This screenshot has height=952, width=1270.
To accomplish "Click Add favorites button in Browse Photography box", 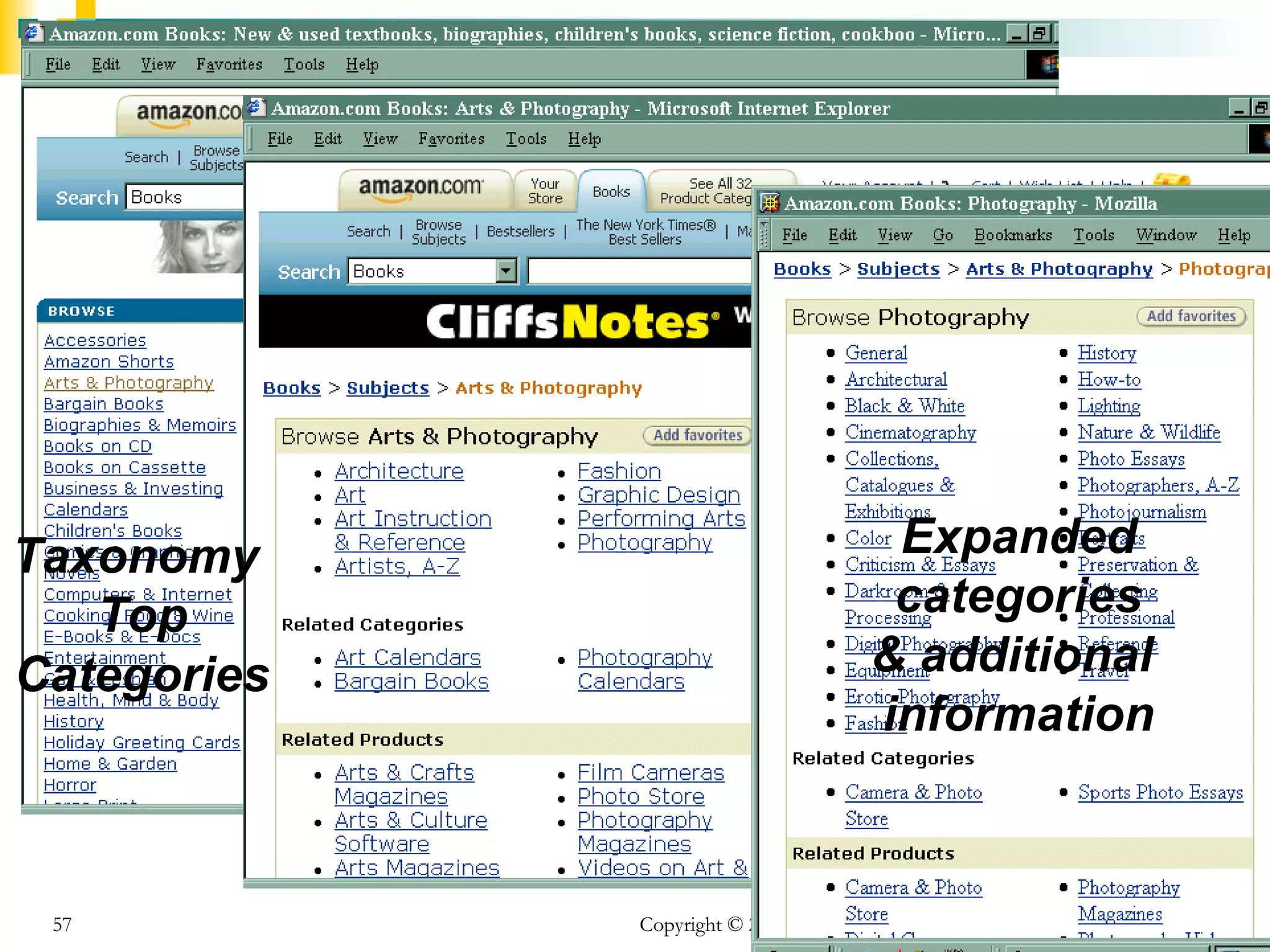I will coord(1191,316).
